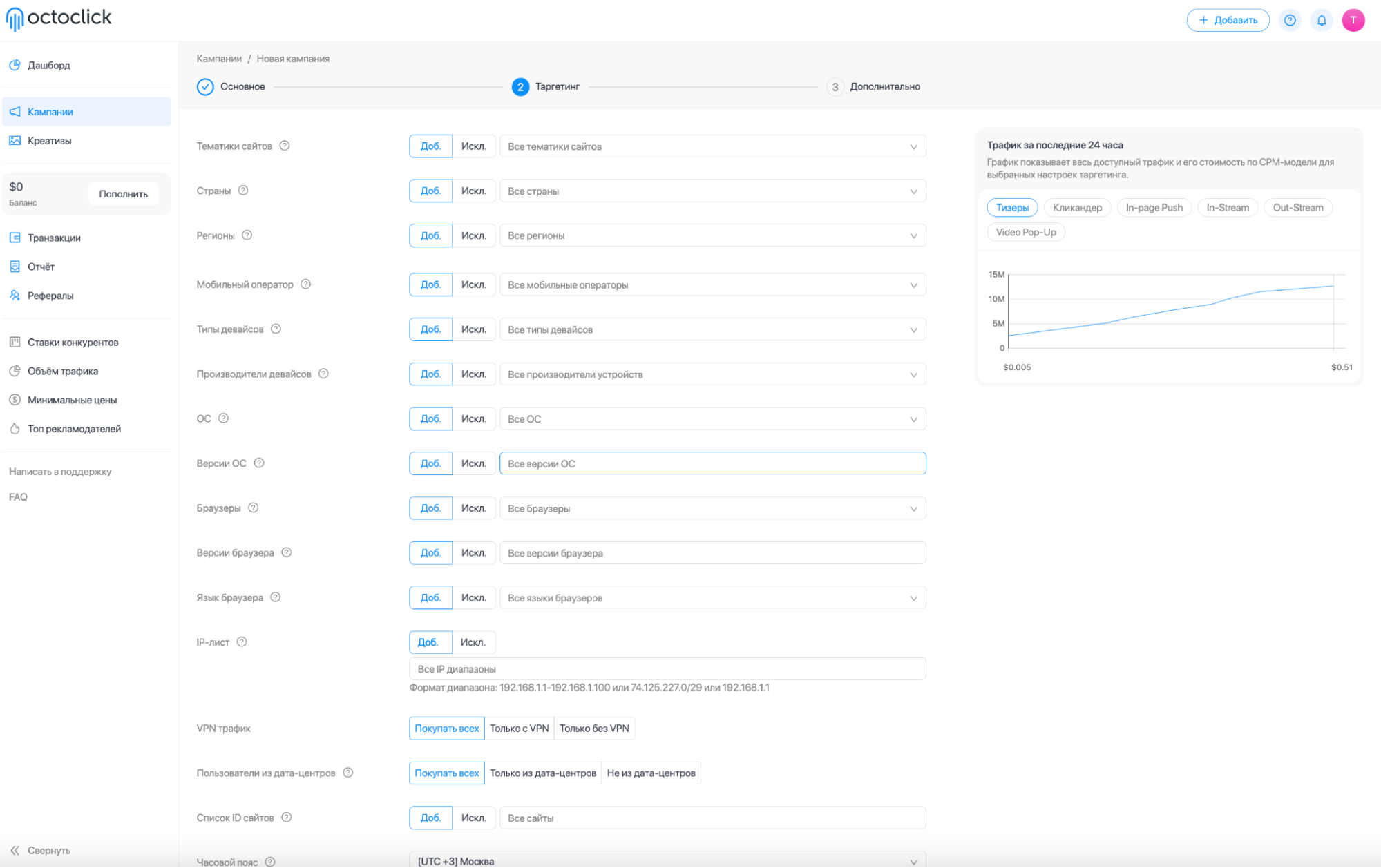This screenshot has height=868, width=1381.
Task: Open the Все ОС dropdown
Action: point(712,418)
